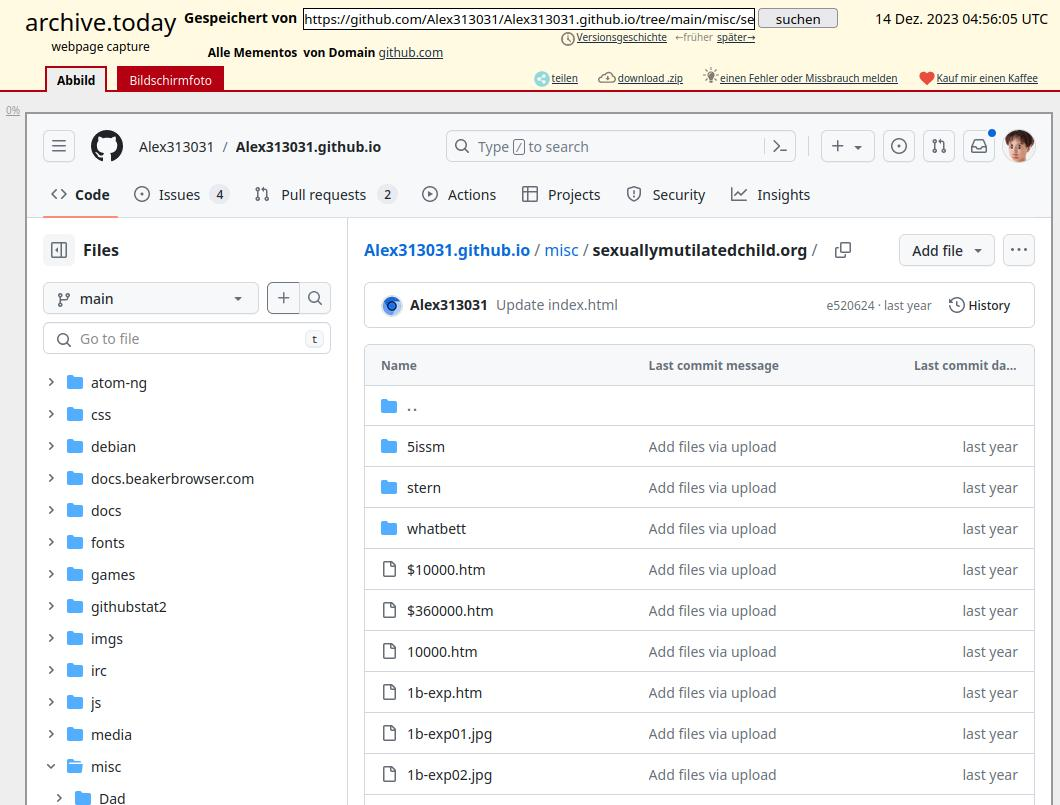1060x805 pixels.
Task: Switch to the Issues tab
Action: (x=181, y=195)
